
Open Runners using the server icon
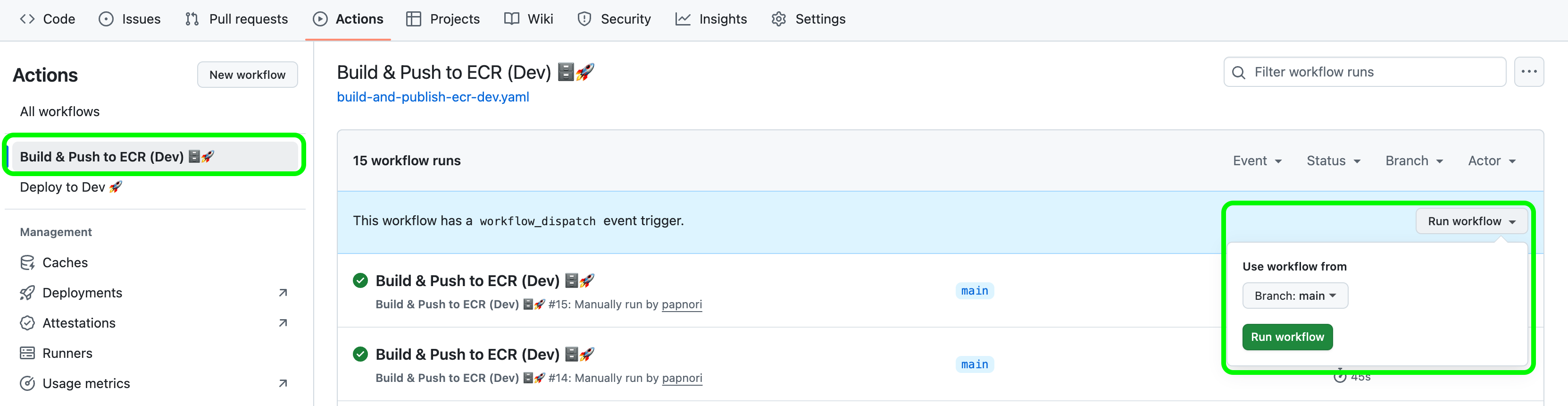click(28, 353)
